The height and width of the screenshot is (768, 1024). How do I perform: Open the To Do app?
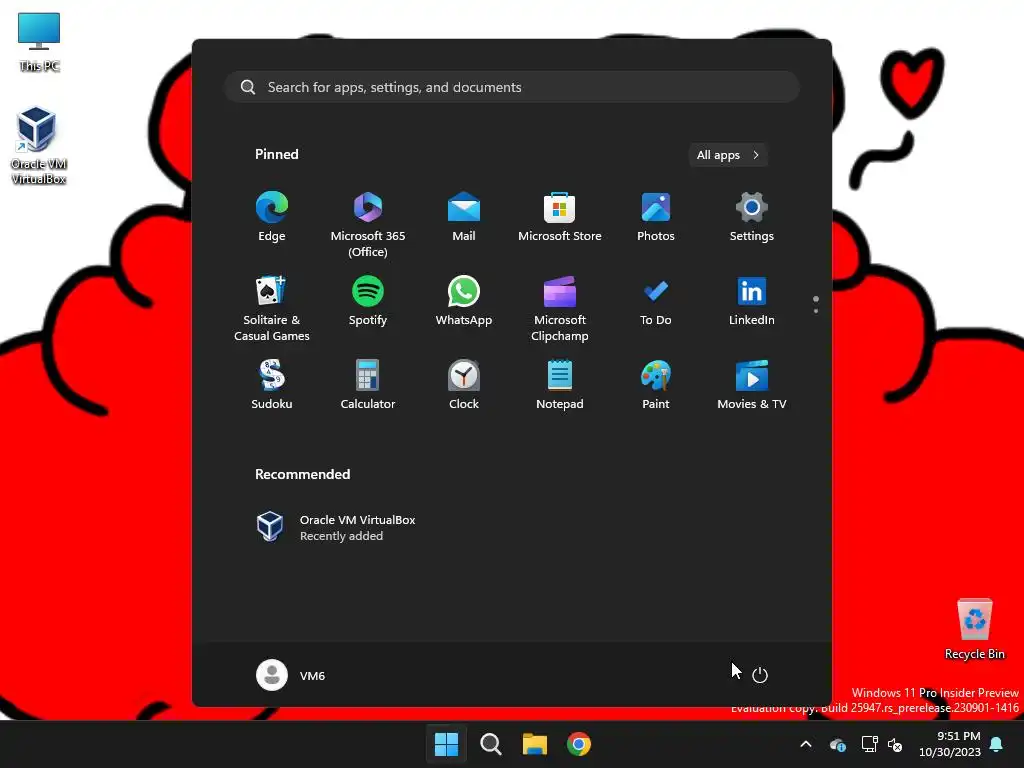(x=656, y=302)
